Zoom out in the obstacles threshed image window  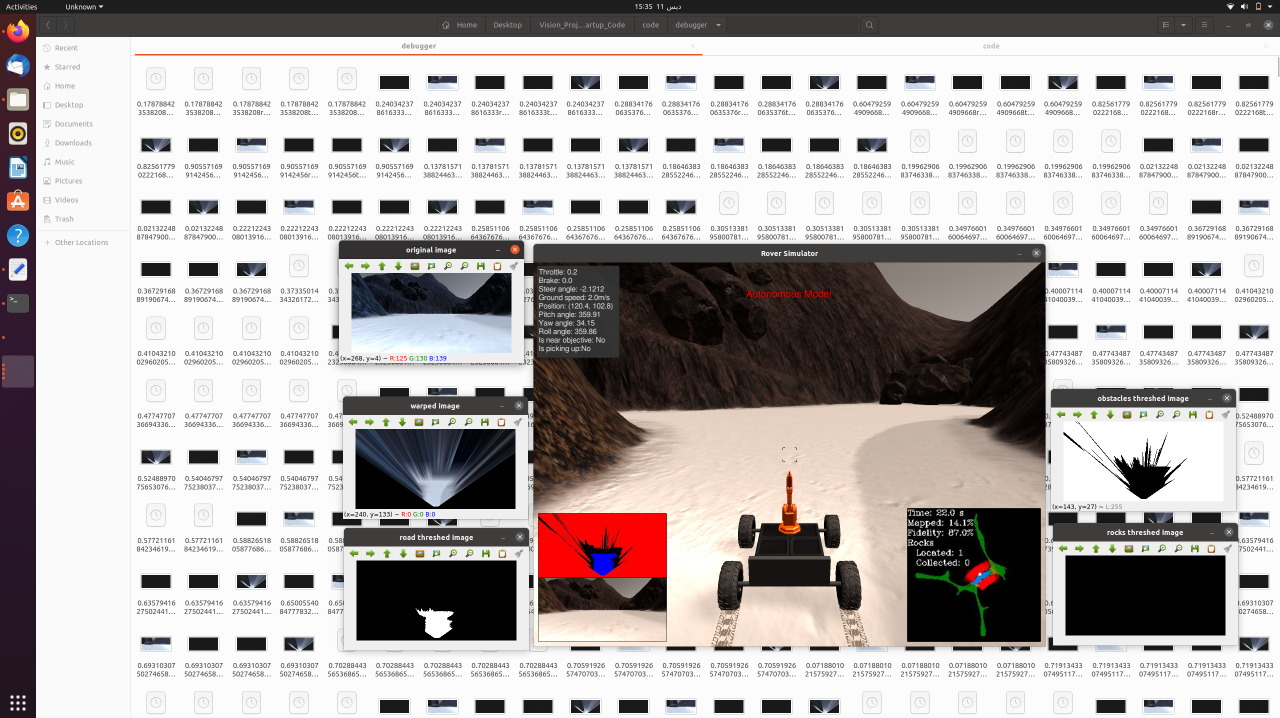[x=1176, y=413]
